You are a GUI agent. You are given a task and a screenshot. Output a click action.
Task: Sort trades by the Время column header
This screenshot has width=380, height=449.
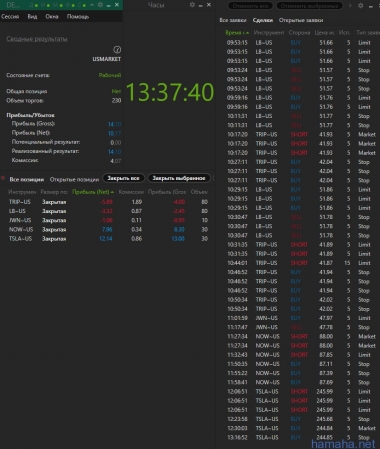point(237,32)
